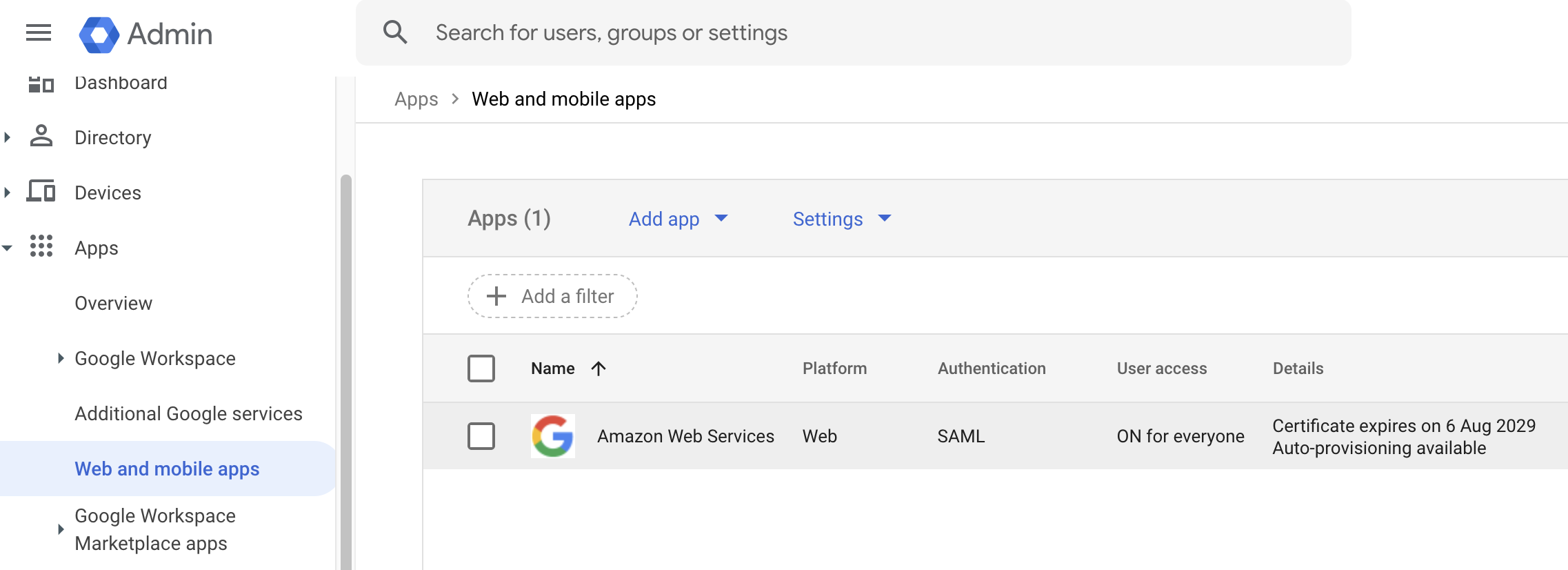
Task: Click the Dashboard icon in sidebar
Action: tap(41, 84)
